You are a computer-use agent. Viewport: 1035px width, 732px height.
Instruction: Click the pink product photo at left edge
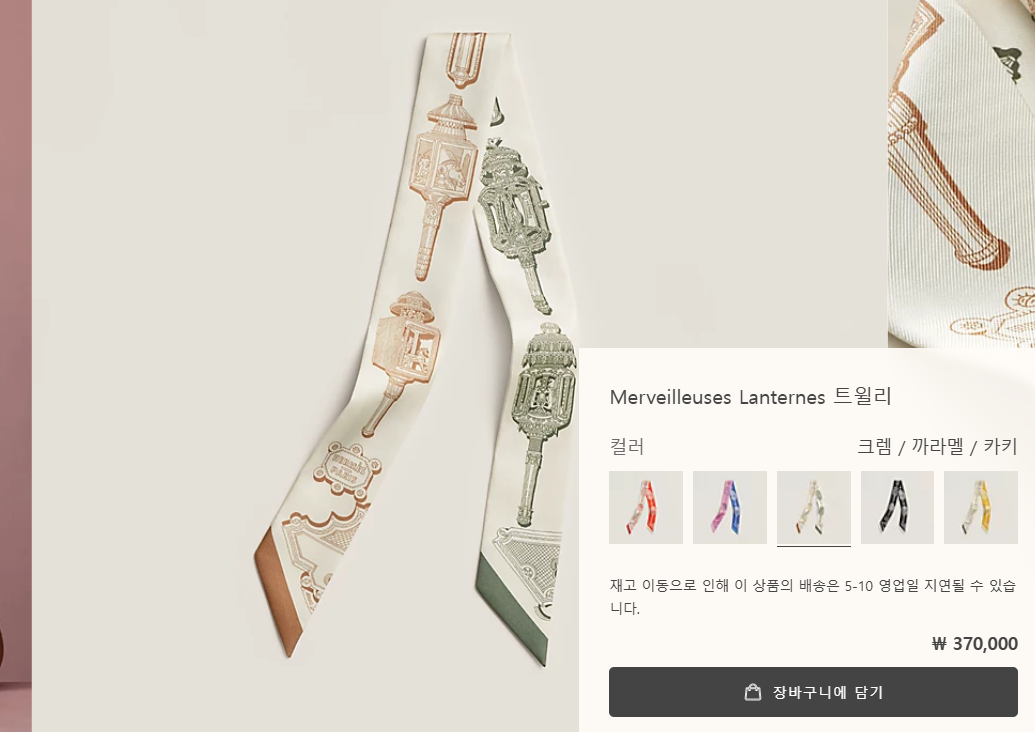coord(15,366)
